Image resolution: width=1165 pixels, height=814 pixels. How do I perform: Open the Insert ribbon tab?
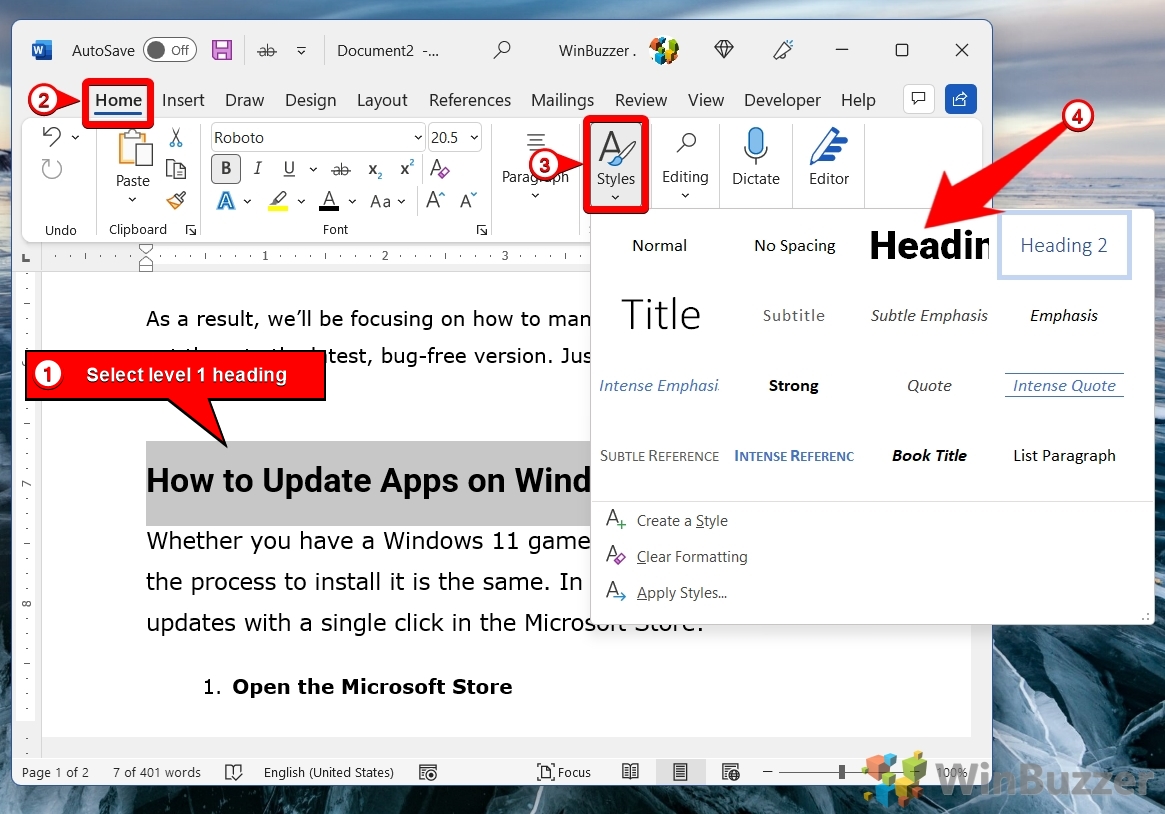(183, 100)
